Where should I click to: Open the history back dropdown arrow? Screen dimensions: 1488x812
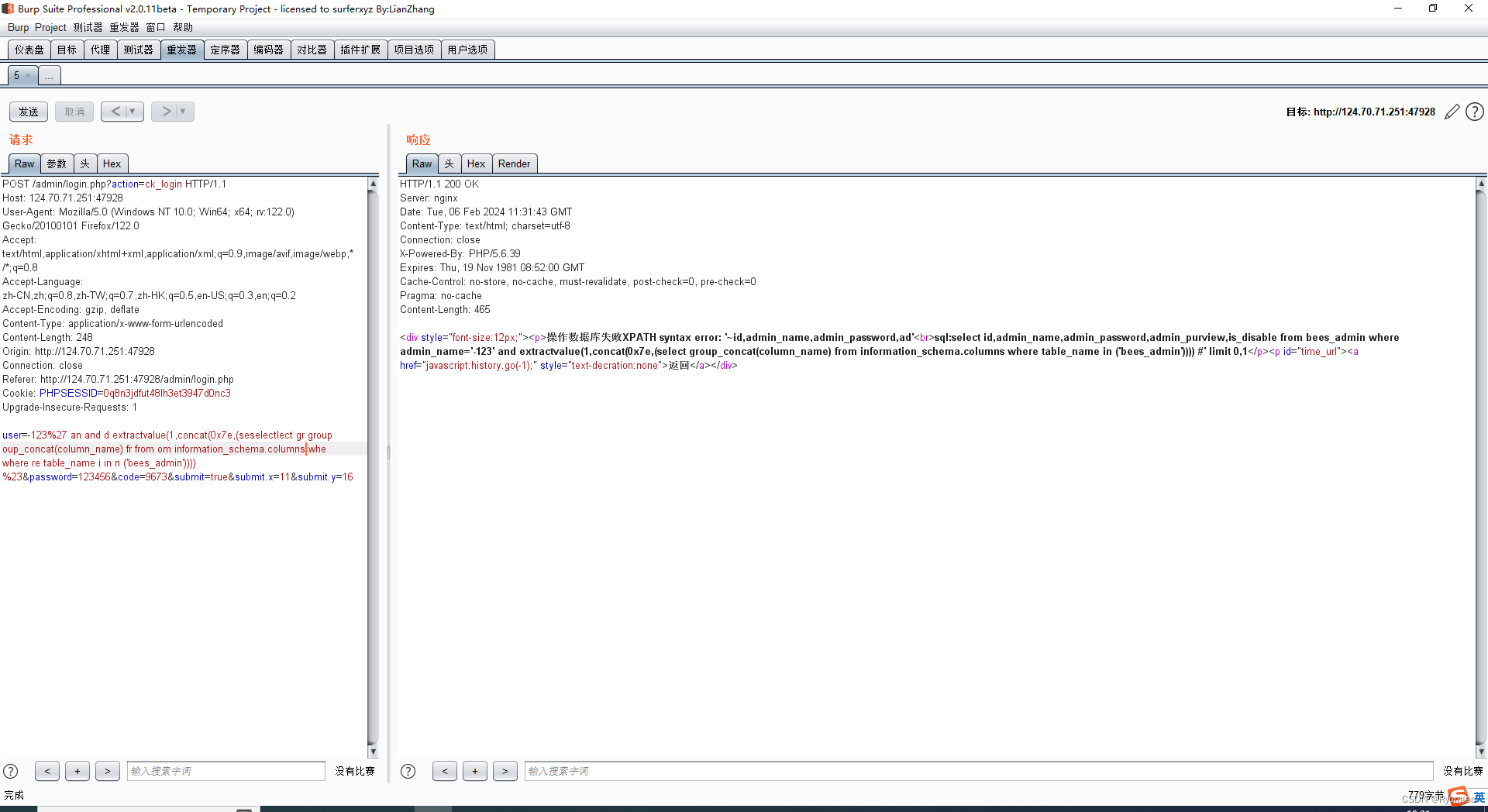pos(133,112)
